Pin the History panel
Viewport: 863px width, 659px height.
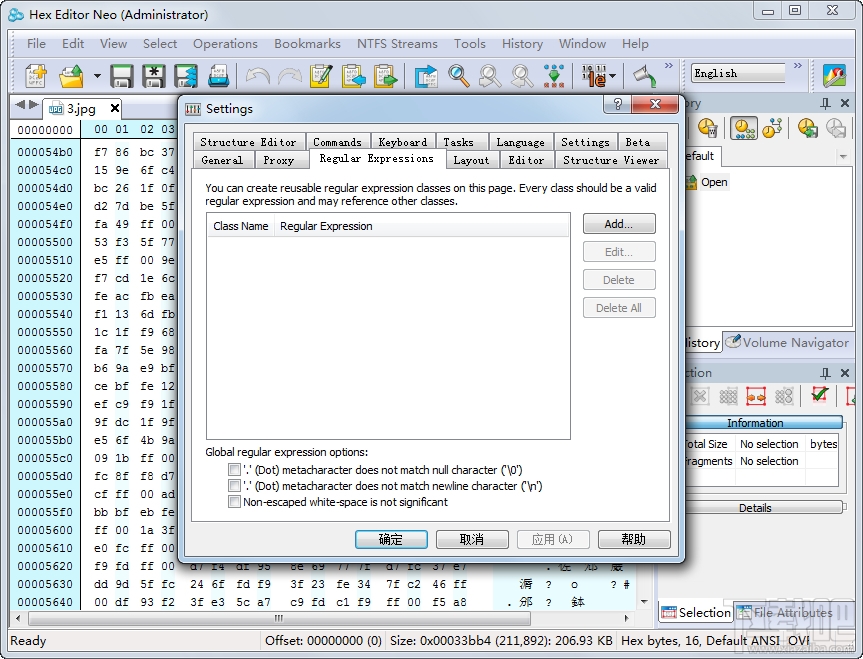click(825, 103)
